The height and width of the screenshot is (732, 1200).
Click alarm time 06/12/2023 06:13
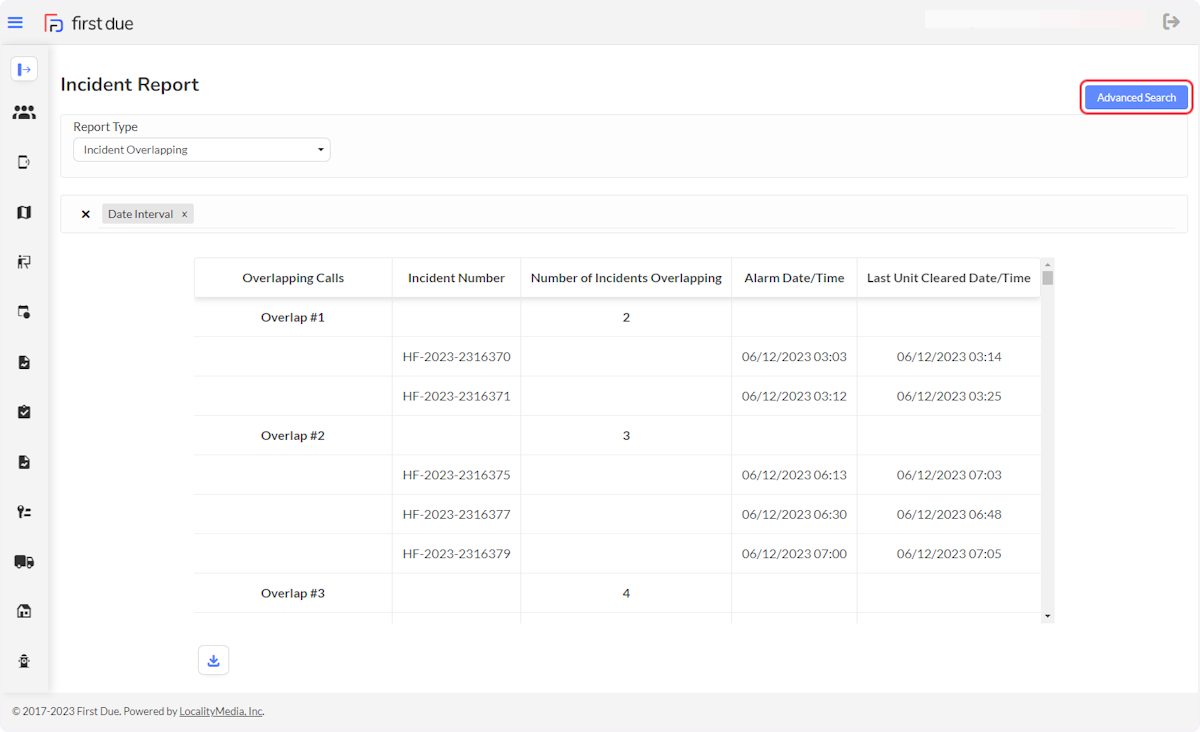coord(794,475)
